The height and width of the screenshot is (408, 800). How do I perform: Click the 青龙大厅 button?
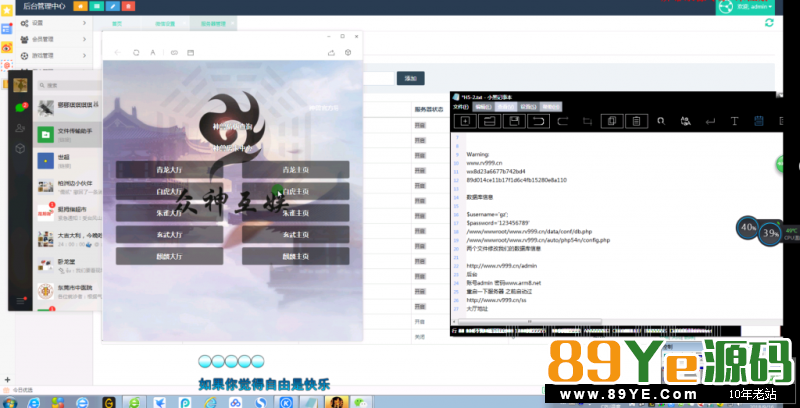[169, 170]
